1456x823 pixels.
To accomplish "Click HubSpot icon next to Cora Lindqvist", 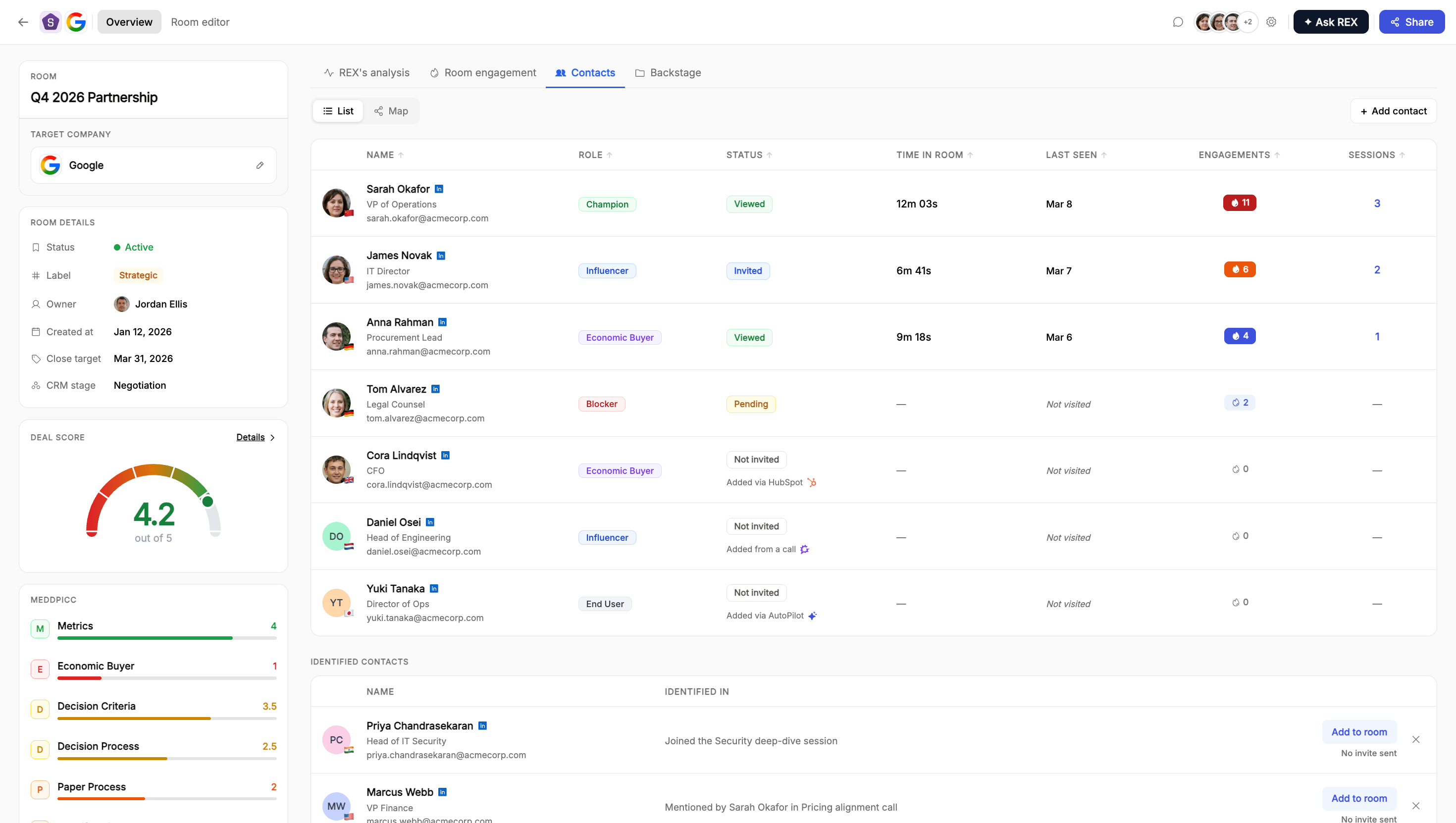I will 812,482.
